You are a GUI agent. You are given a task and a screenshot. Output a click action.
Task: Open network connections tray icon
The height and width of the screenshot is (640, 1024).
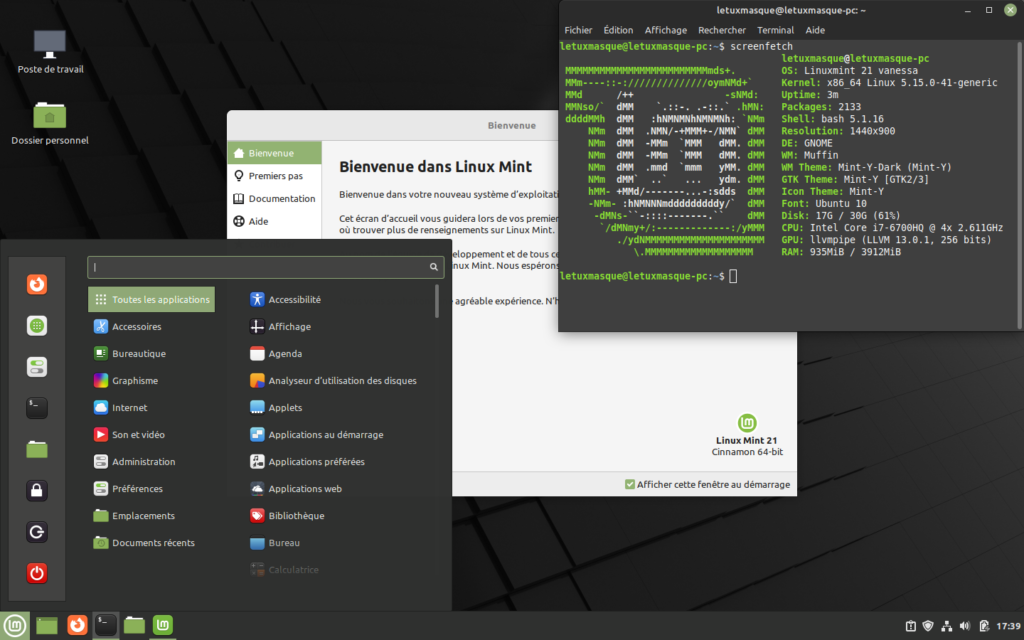click(x=946, y=626)
